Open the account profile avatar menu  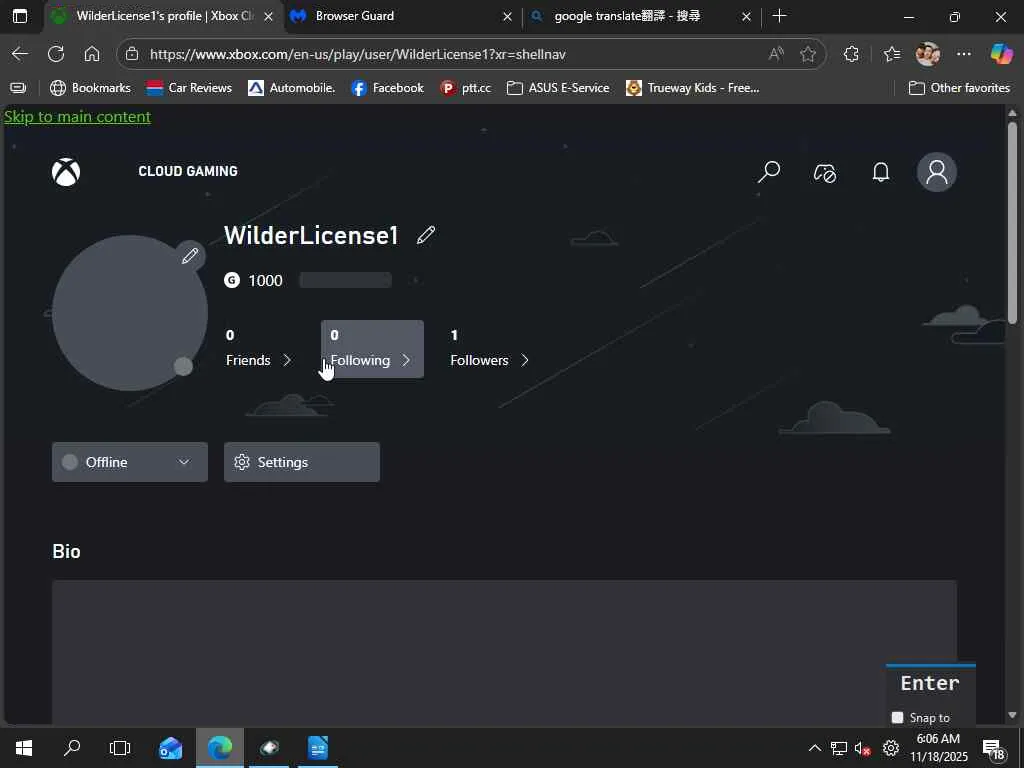(x=936, y=172)
